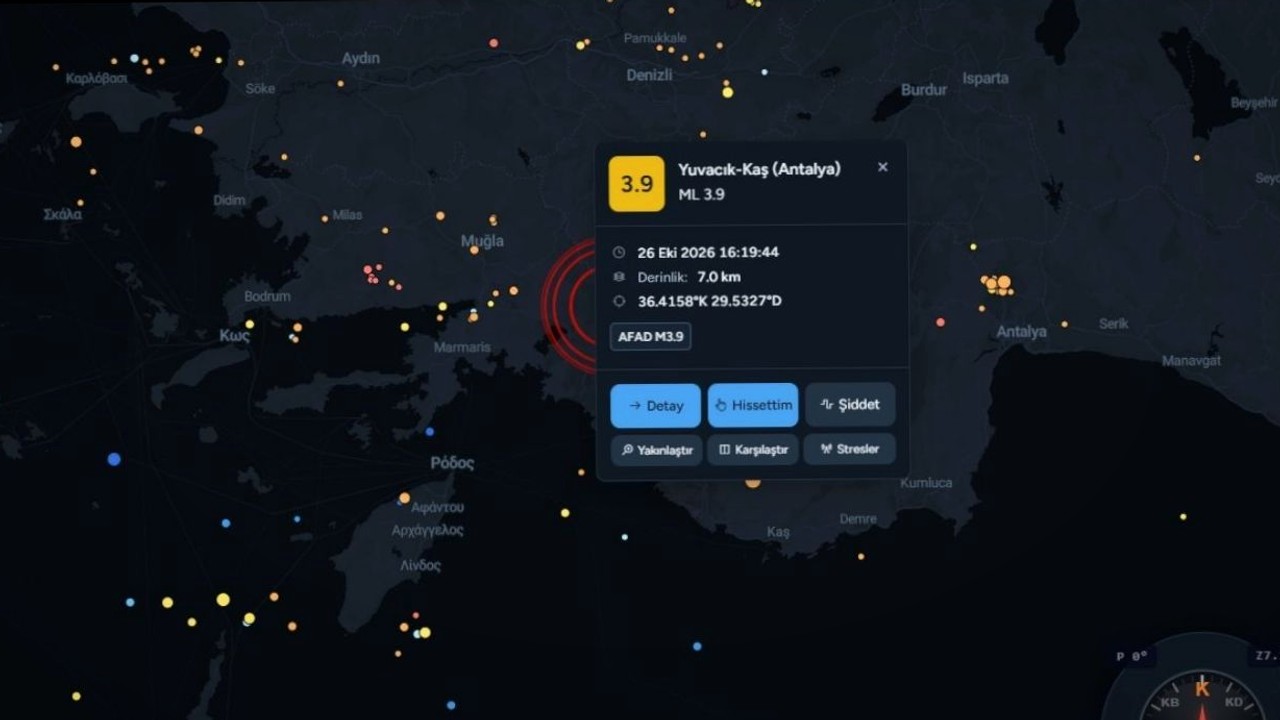Click the Aydın city label

(x=360, y=58)
